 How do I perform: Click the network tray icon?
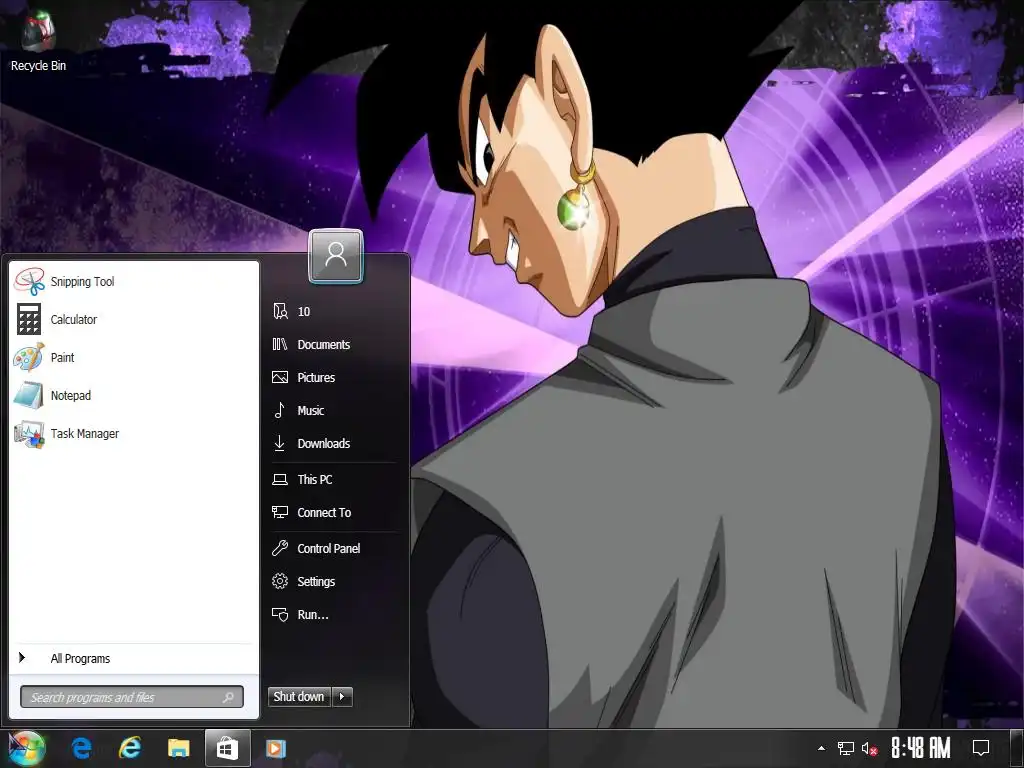(846, 748)
